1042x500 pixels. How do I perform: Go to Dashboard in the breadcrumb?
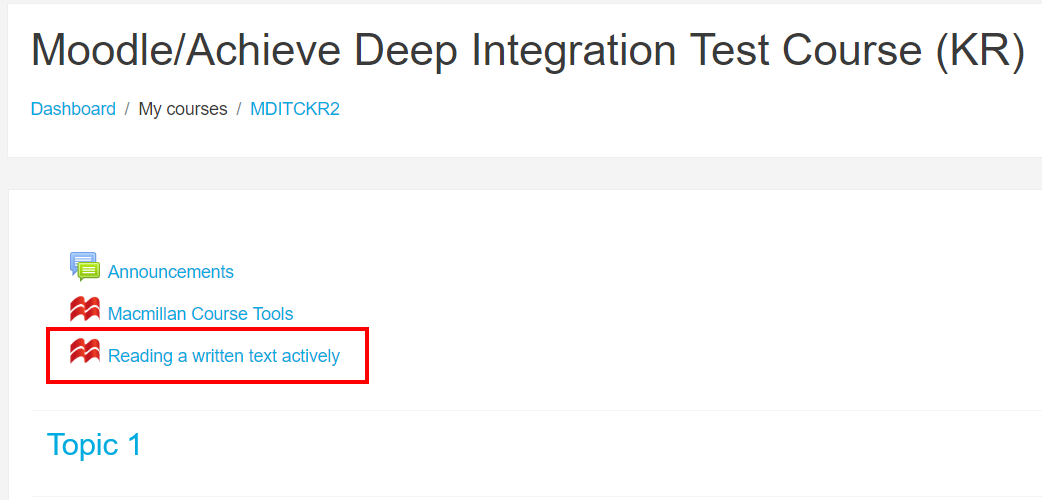pos(73,109)
